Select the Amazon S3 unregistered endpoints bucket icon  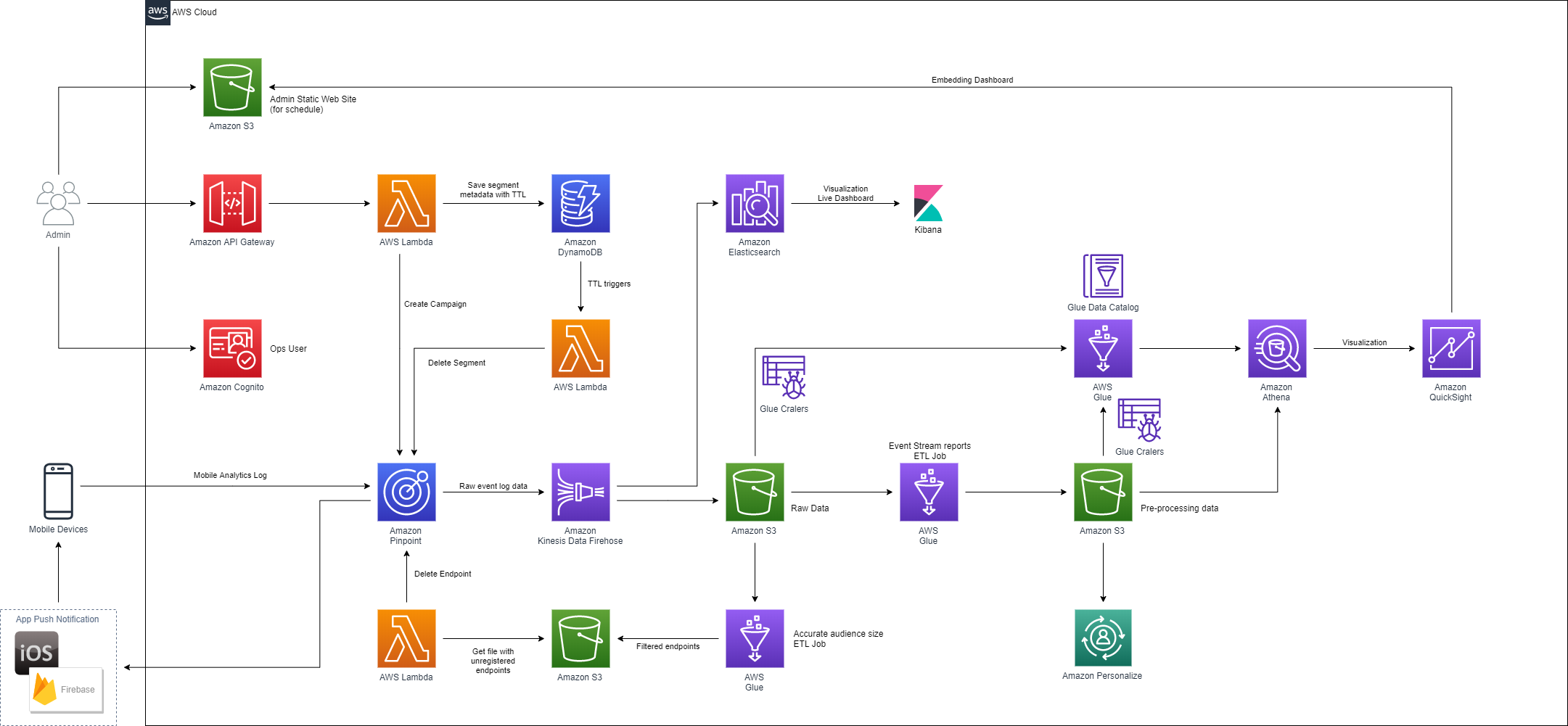pyautogui.click(x=580, y=638)
